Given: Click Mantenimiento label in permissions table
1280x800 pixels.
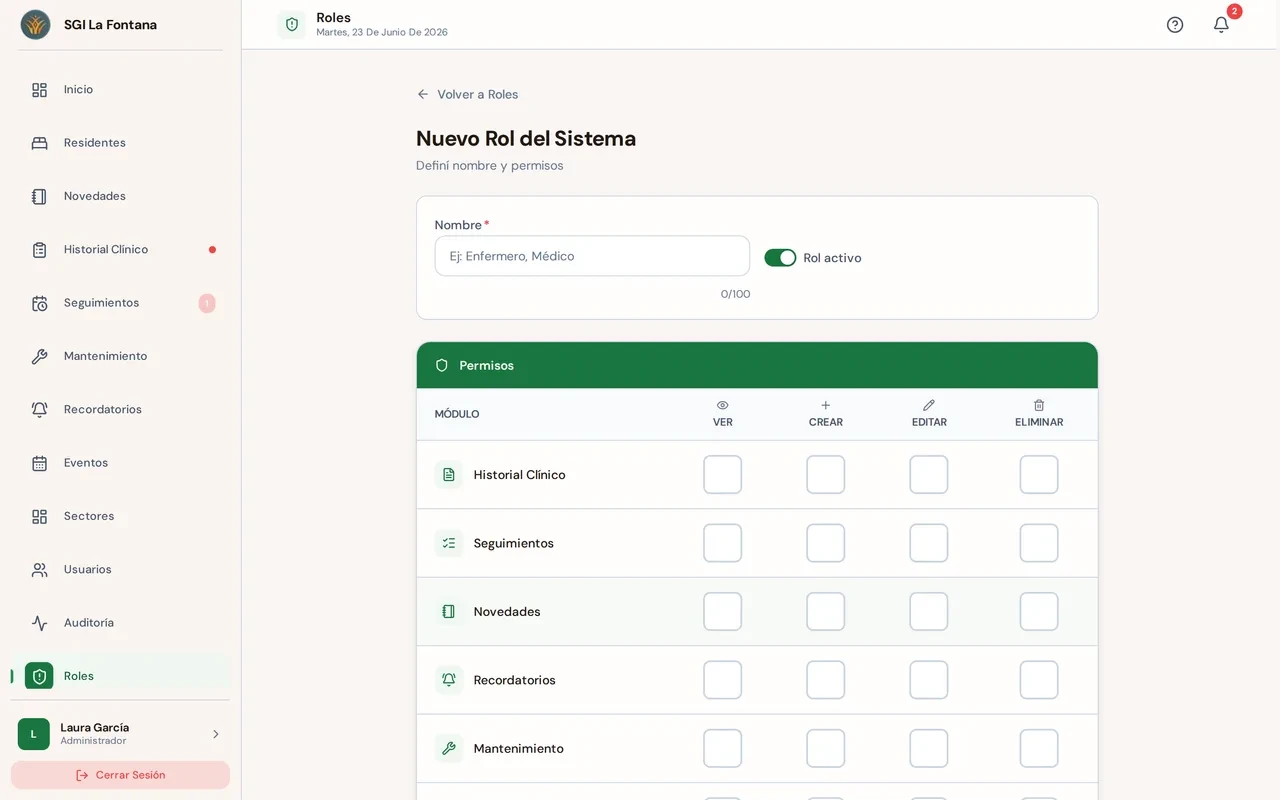Looking at the screenshot, I should (518, 748).
